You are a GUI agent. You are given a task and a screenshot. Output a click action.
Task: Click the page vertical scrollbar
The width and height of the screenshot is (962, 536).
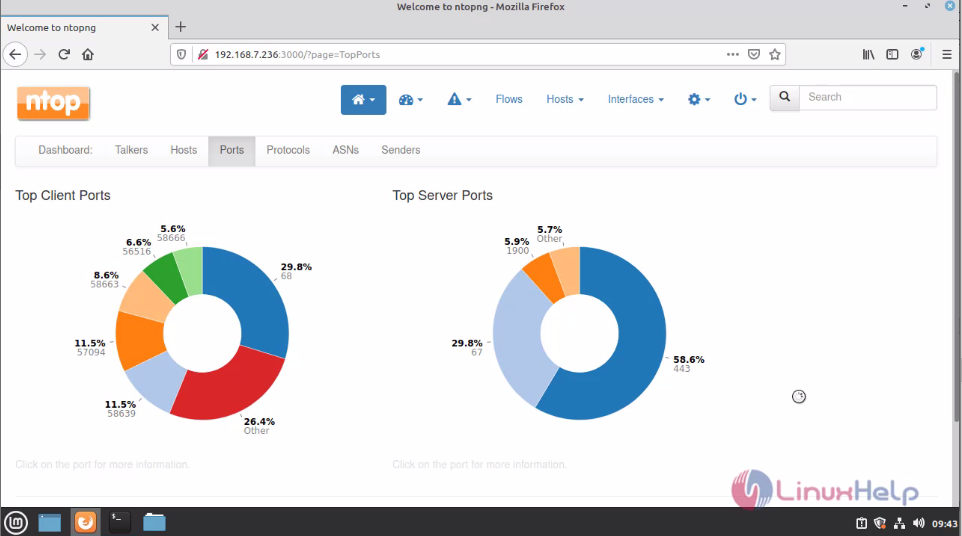pos(956,245)
